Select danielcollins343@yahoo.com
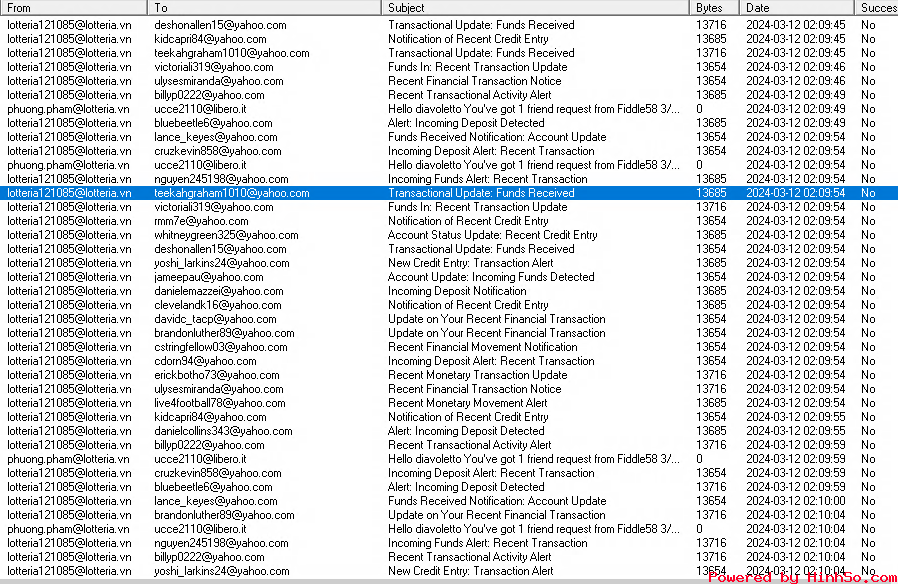The width and height of the screenshot is (898, 584). tap(223, 431)
